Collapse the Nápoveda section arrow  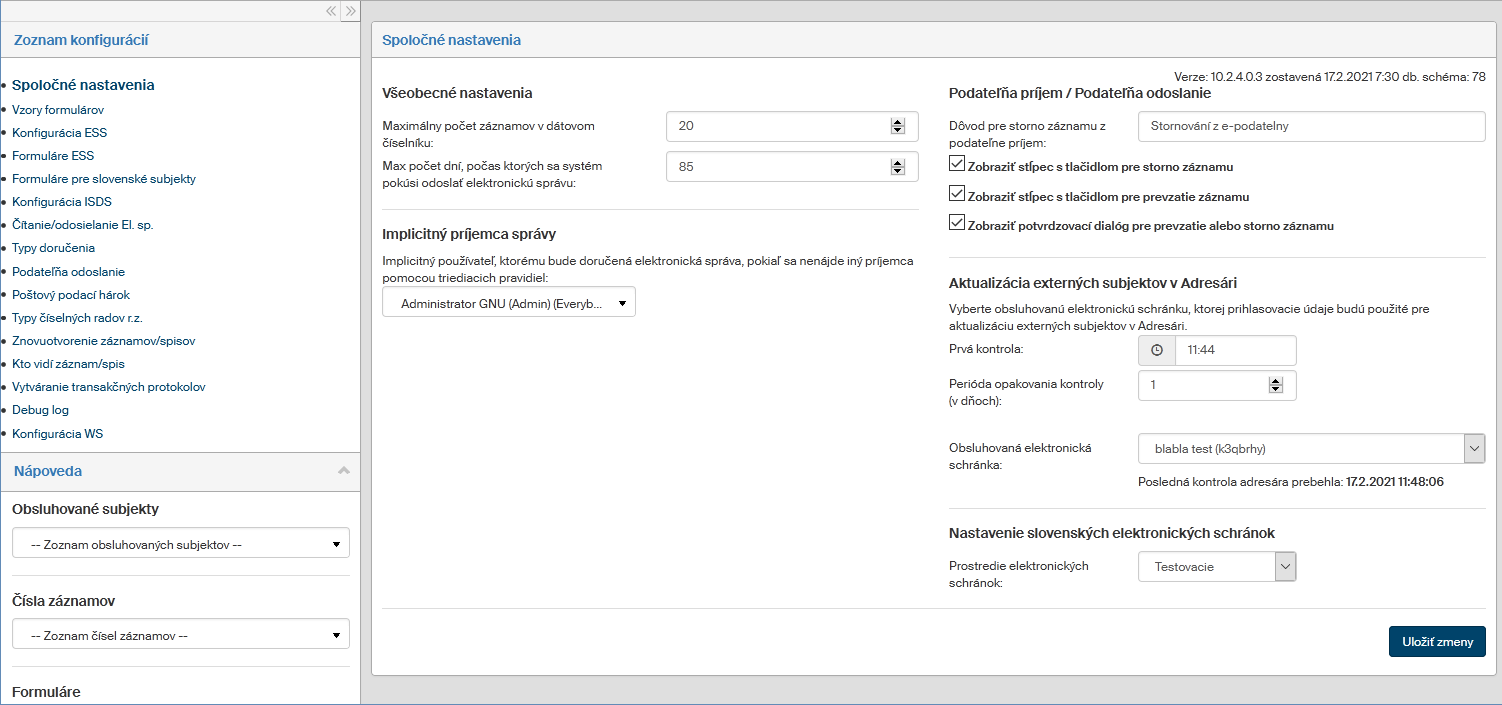(x=343, y=470)
